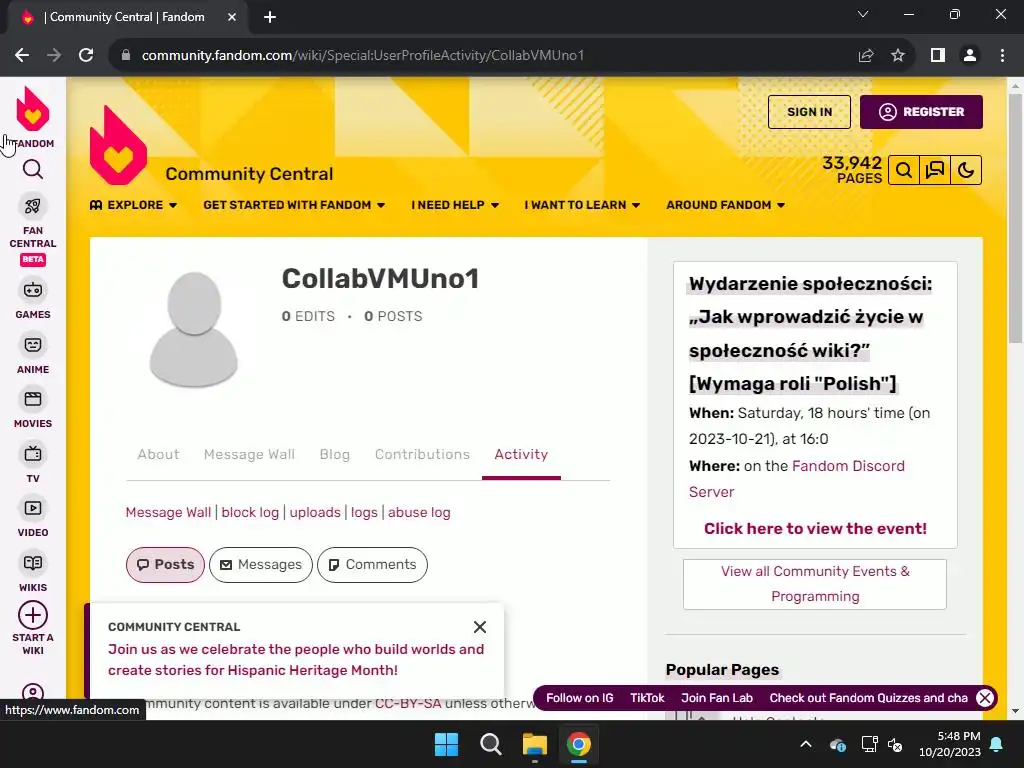Select the Comments activity filter

pyautogui.click(x=372, y=565)
